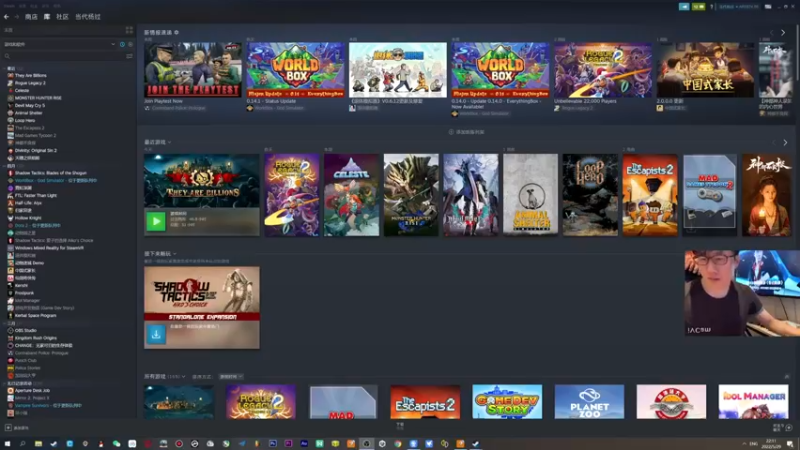Go back with the left arrow button
The width and height of the screenshot is (800, 450).
(x=7, y=17)
